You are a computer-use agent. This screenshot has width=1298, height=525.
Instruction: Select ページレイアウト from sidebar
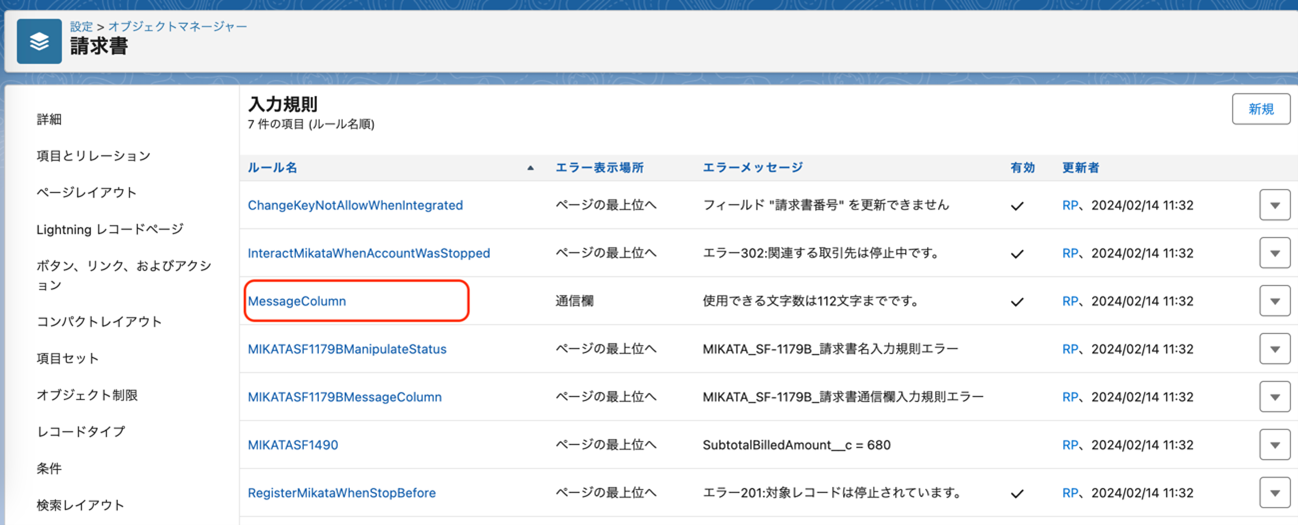tap(86, 192)
